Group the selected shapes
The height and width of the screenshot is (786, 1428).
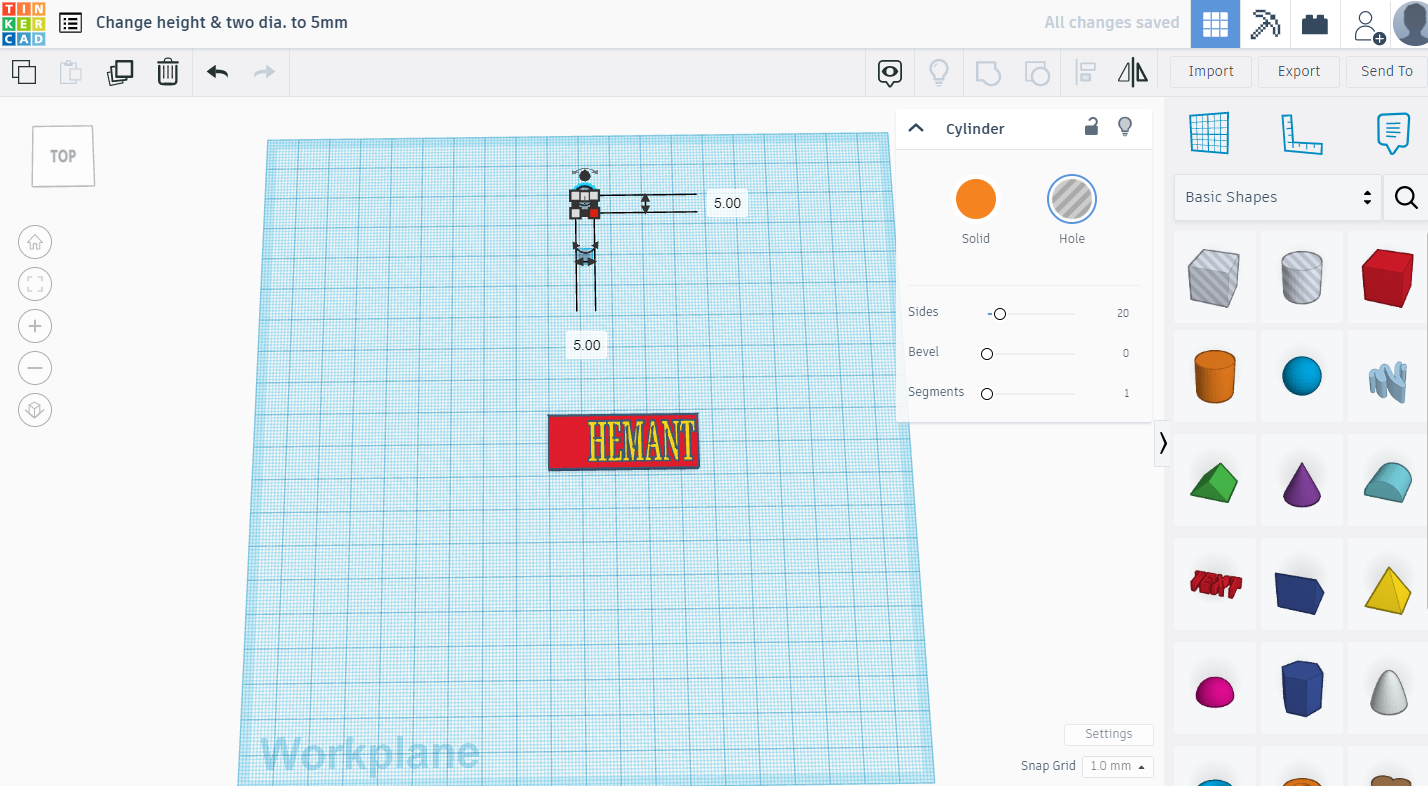(988, 72)
